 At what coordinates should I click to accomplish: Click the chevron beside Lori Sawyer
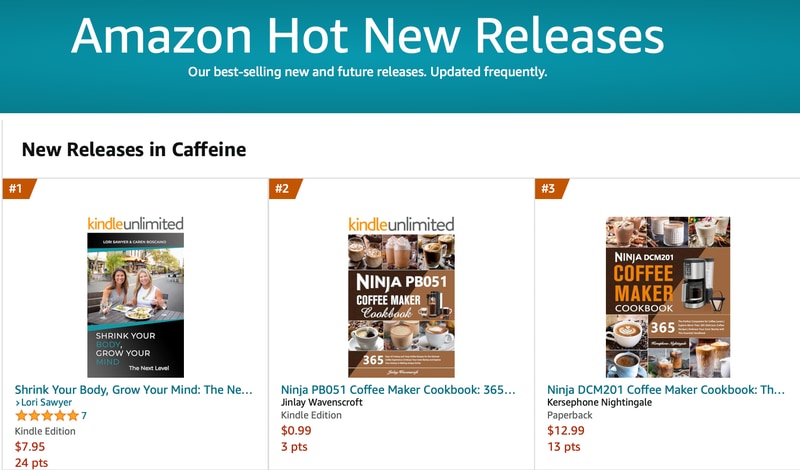click(17, 403)
